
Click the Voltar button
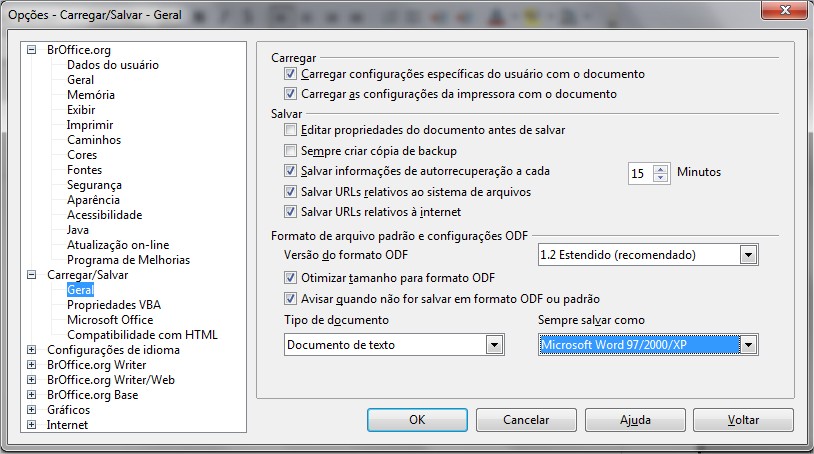743,420
